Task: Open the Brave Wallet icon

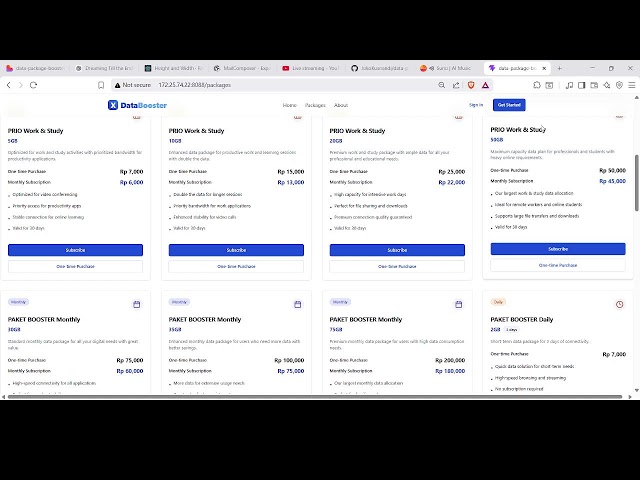Action: [594, 85]
